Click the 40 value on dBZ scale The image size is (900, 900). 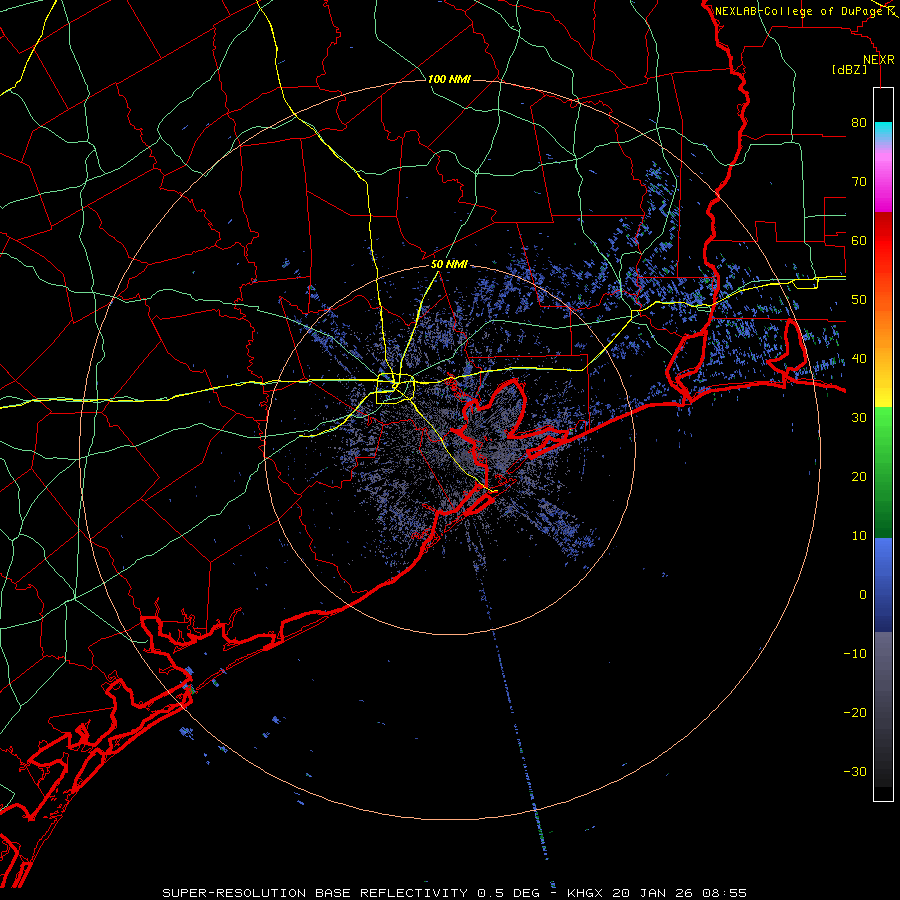[859, 359]
